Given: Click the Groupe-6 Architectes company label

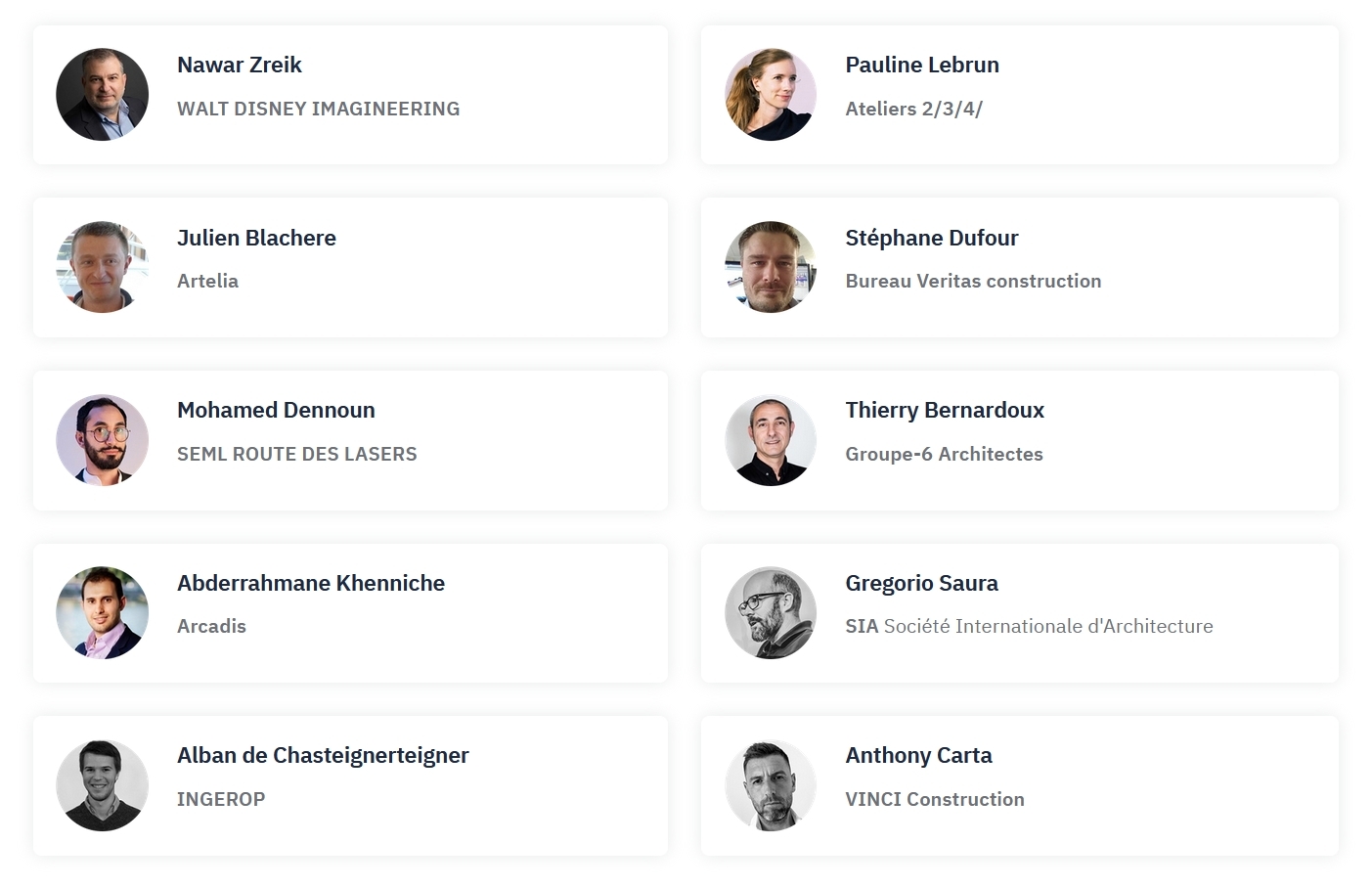Looking at the screenshot, I should pos(944,454).
